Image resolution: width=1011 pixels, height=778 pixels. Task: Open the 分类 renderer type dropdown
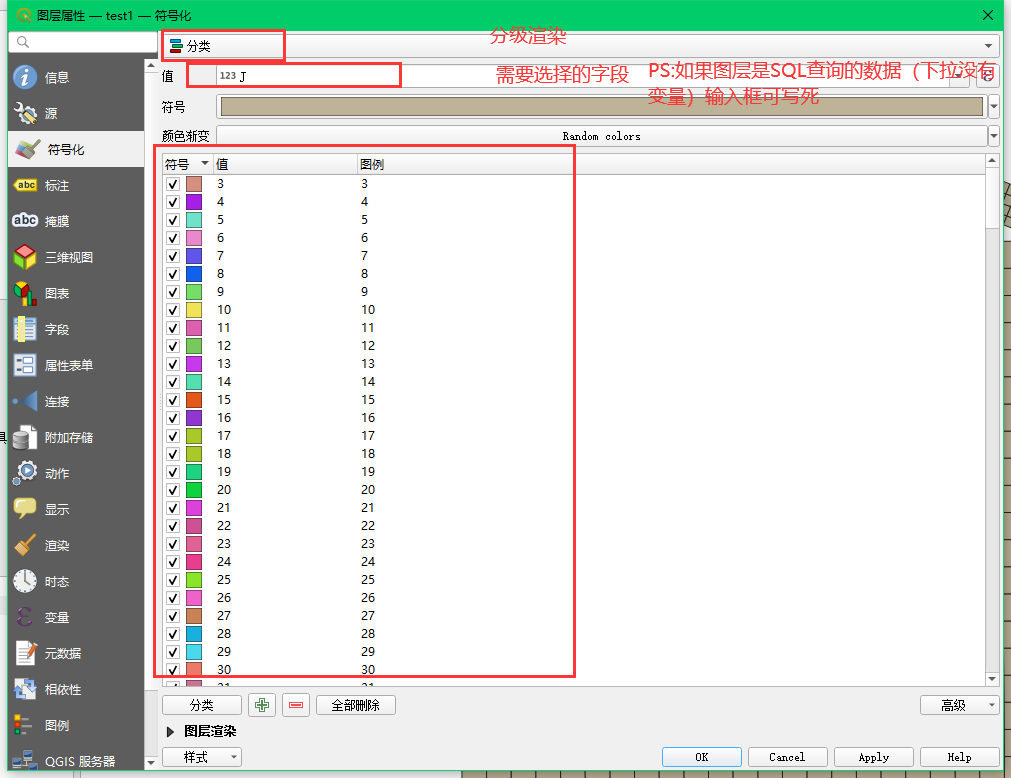580,46
